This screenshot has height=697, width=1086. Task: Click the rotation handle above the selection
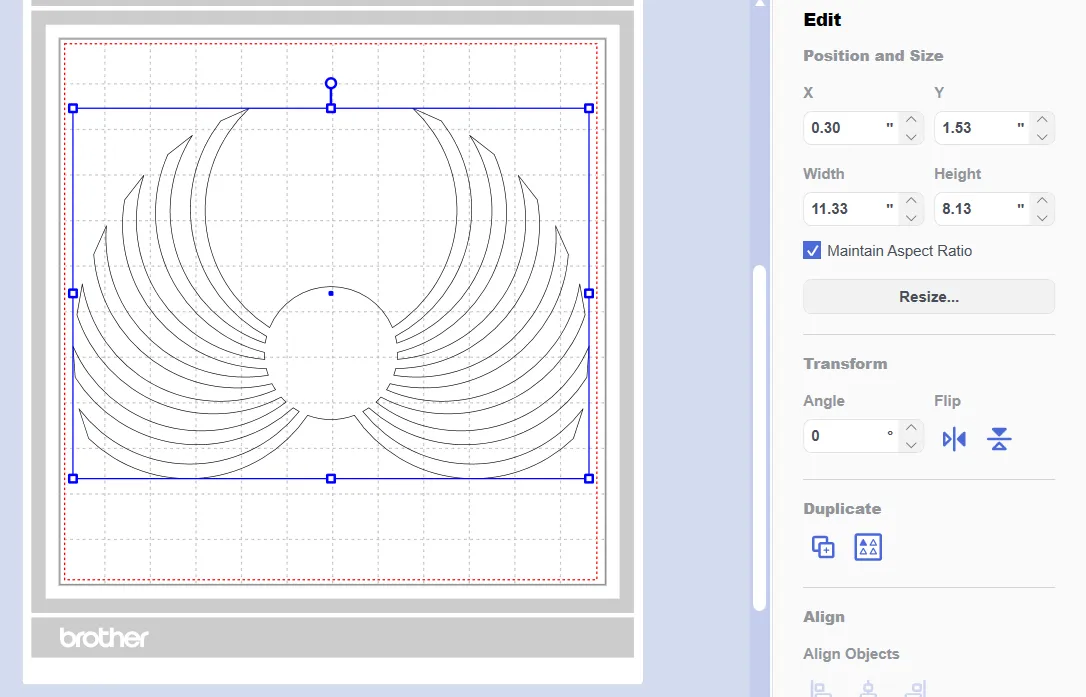[x=331, y=83]
